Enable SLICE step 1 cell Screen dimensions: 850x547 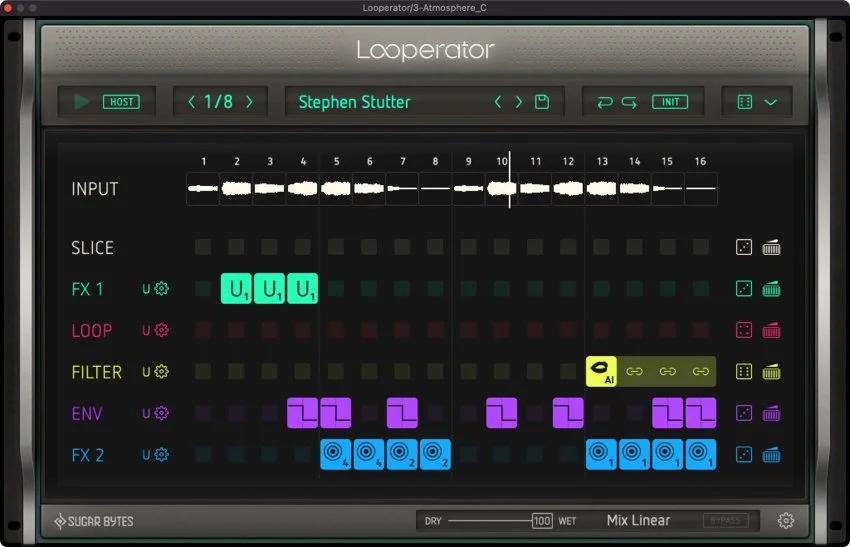[203, 247]
